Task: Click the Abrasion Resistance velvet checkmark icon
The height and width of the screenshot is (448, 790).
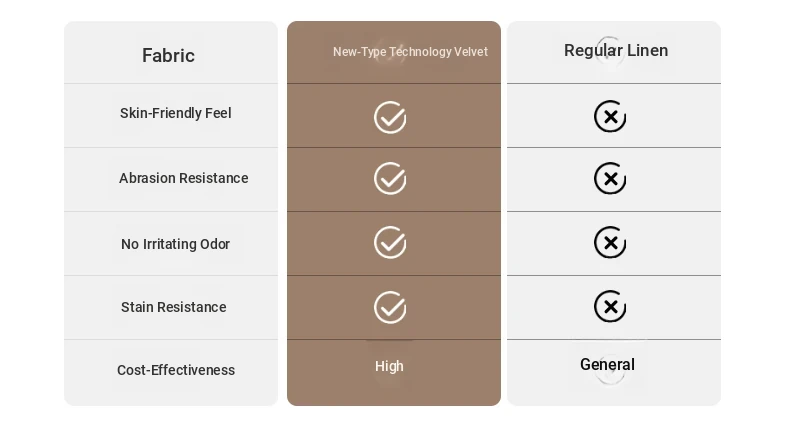Action: (x=390, y=178)
